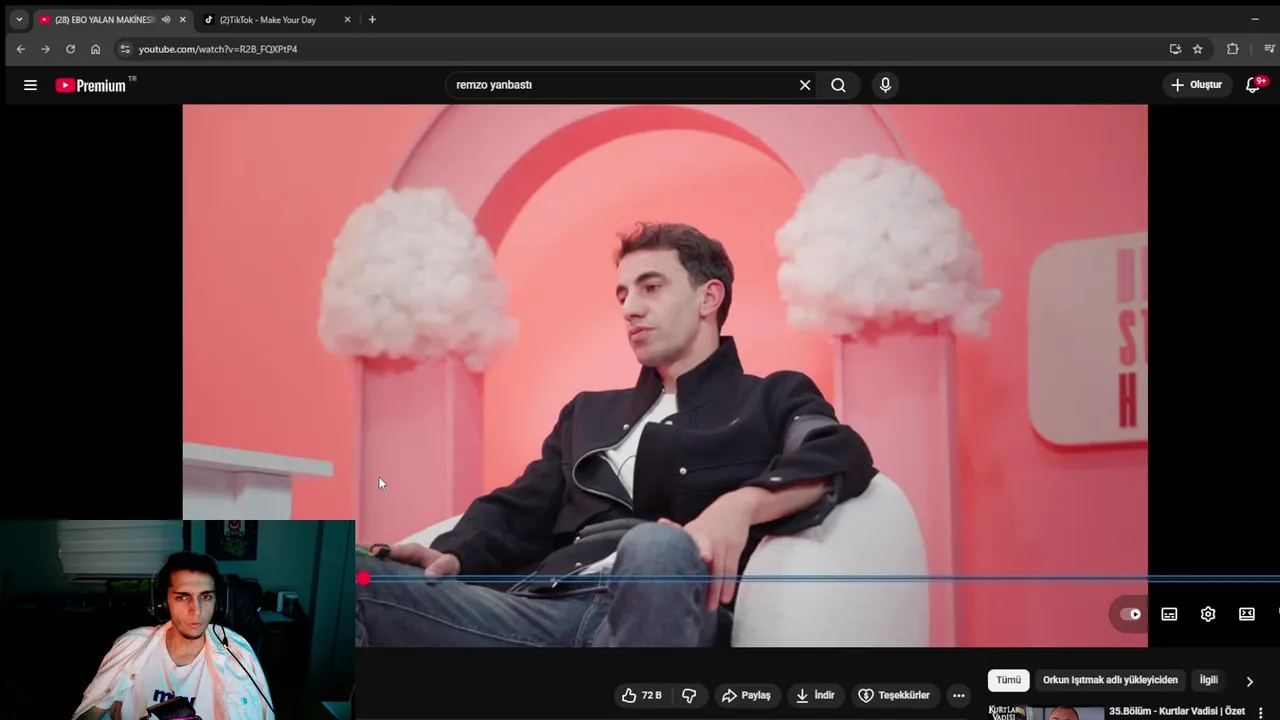The height and width of the screenshot is (720, 1280).
Task: Open more actions three-dot menu
Action: click(958, 695)
